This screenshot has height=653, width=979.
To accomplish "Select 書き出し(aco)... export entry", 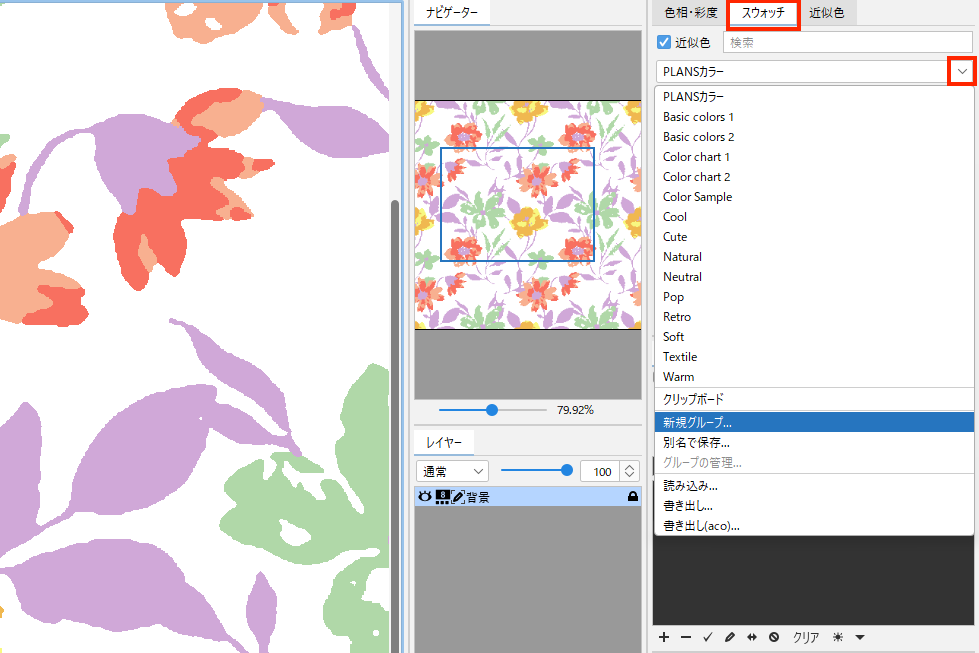I will [814, 526].
